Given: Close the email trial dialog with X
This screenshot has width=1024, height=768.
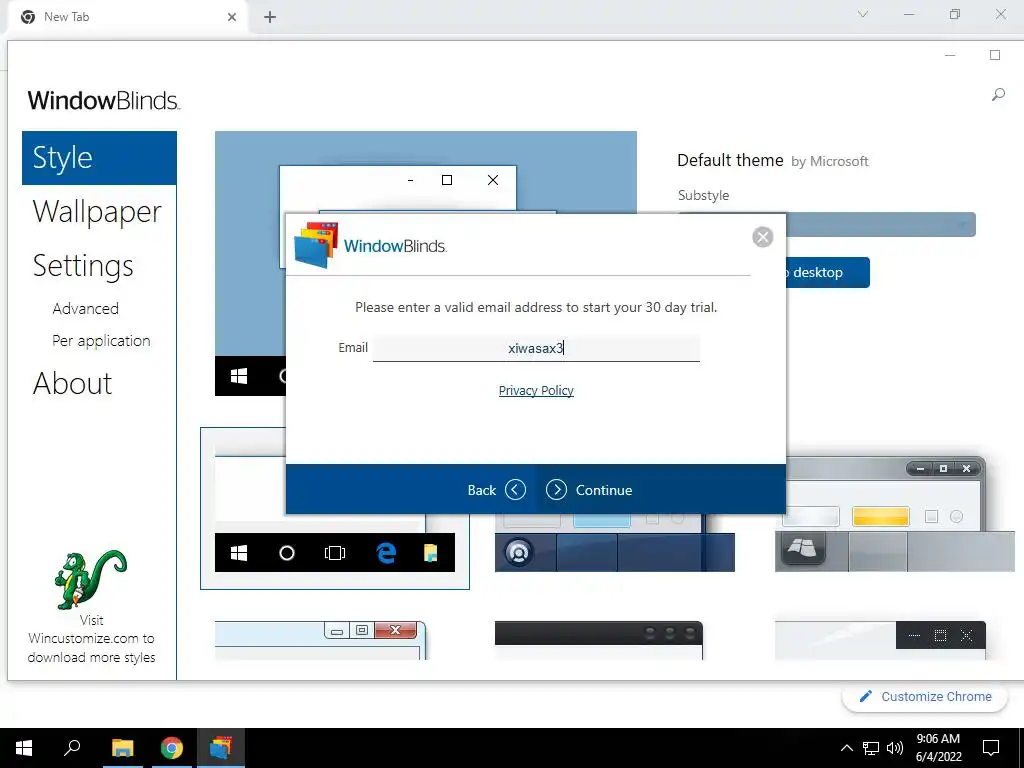Looking at the screenshot, I should click(762, 236).
